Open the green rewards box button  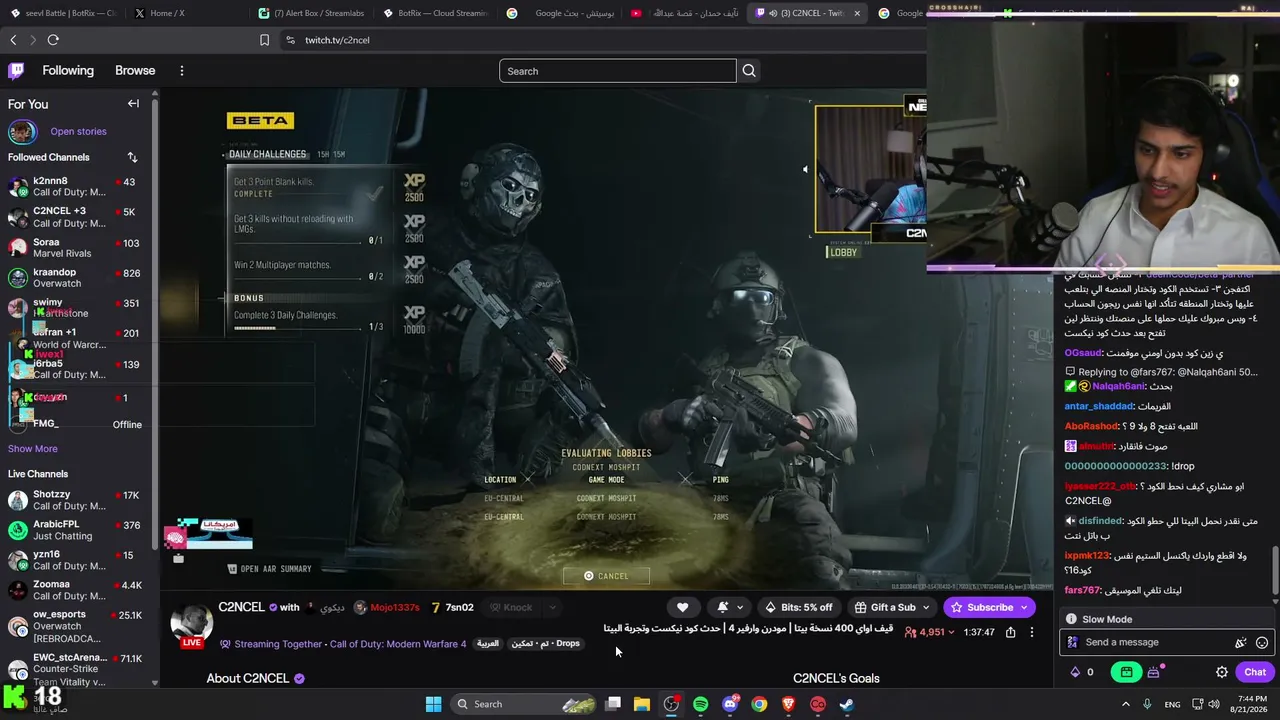1127,672
